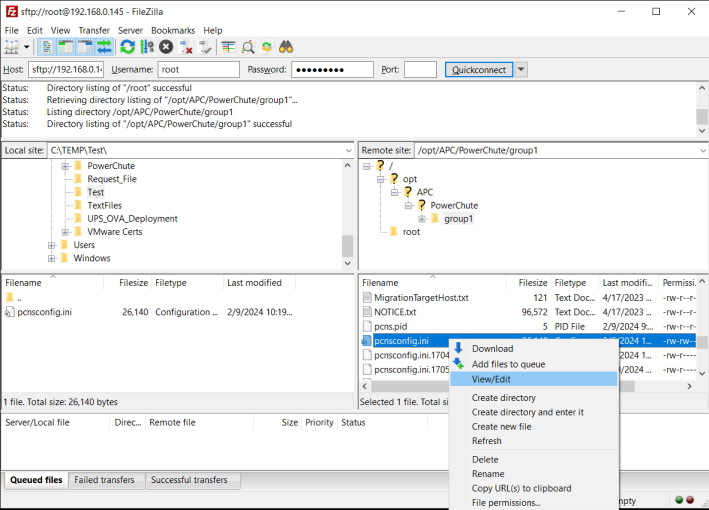Click the Password input field
The height and width of the screenshot is (510, 709).
pyautogui.click(x=332, y=70)
